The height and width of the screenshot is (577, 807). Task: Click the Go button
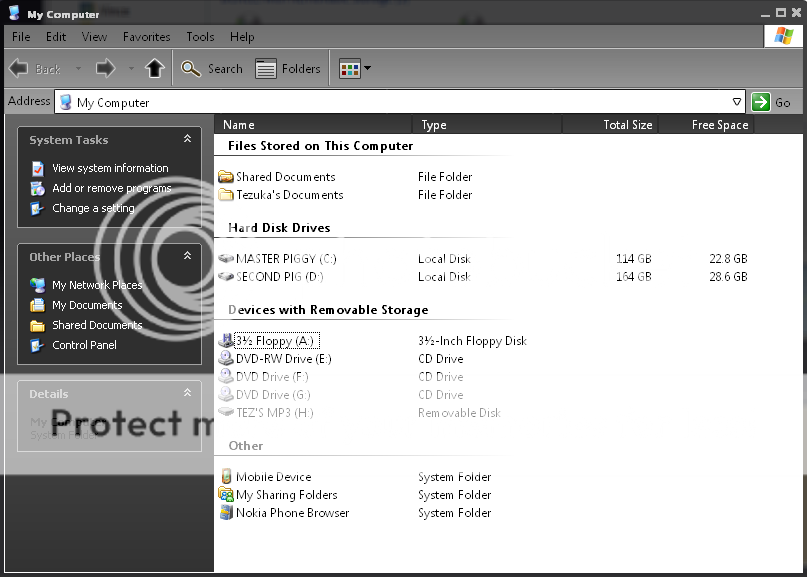772,102
